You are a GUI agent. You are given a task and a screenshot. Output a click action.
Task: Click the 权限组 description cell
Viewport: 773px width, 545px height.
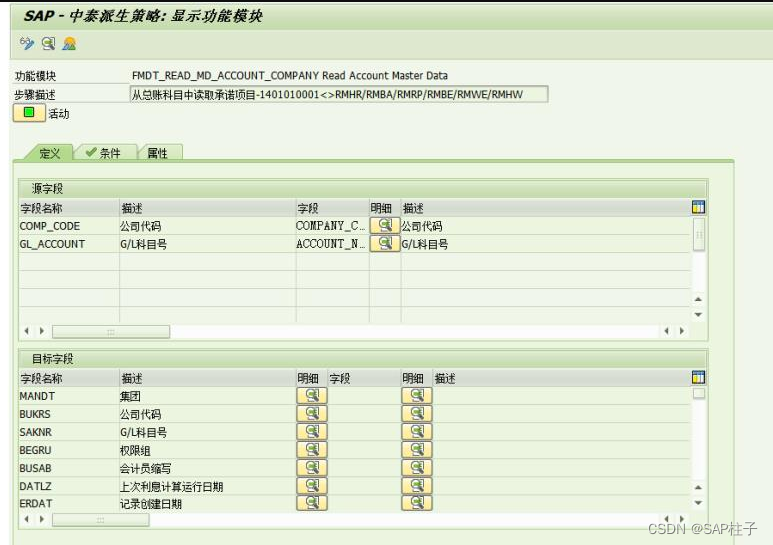pos(208,450)
